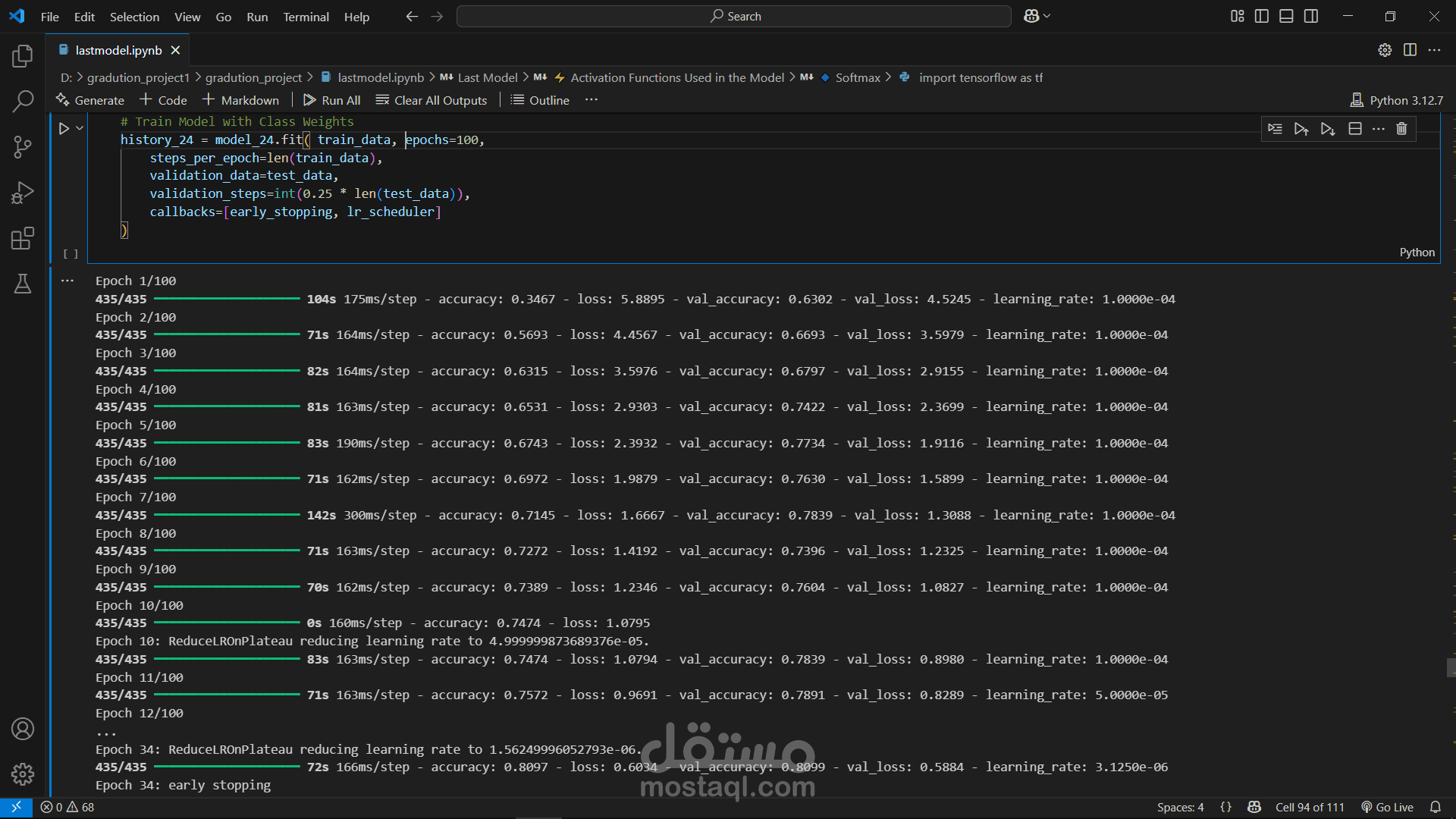Click Split Cell icon in cell toolbar
The height and width of the screenshot is (819, 1456).
click(x=1354, y=129)
